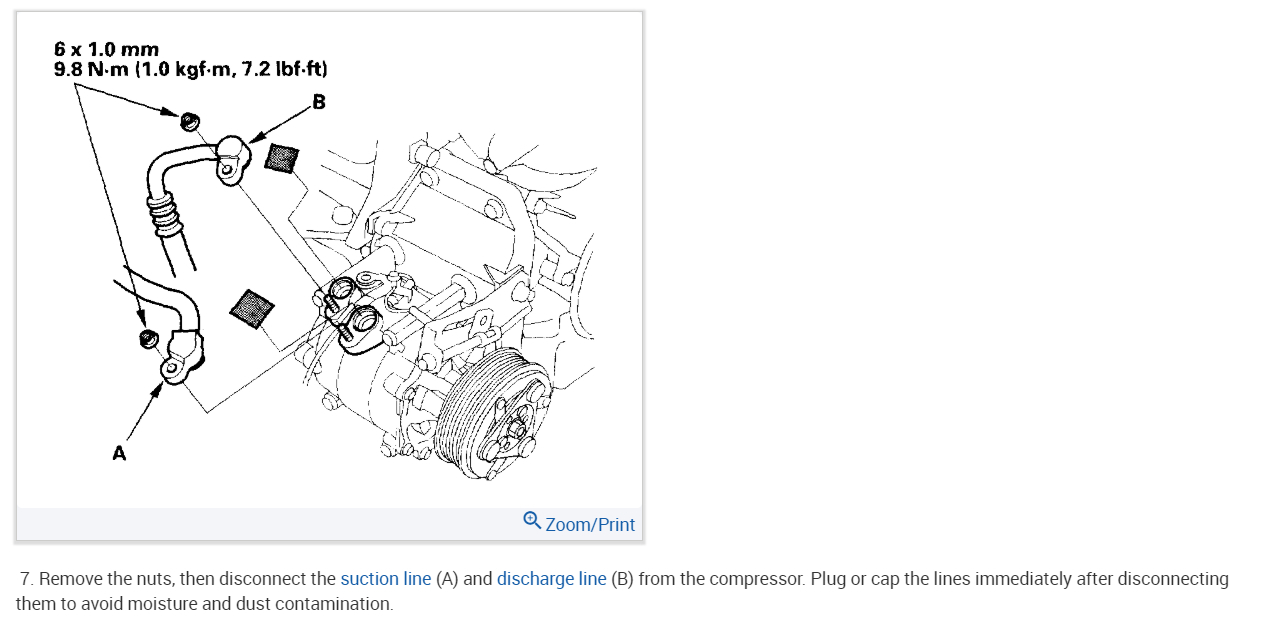Follow the discharge line hyperlink
The width and height of the screenshot is (1266, 621).
(551, 579)
